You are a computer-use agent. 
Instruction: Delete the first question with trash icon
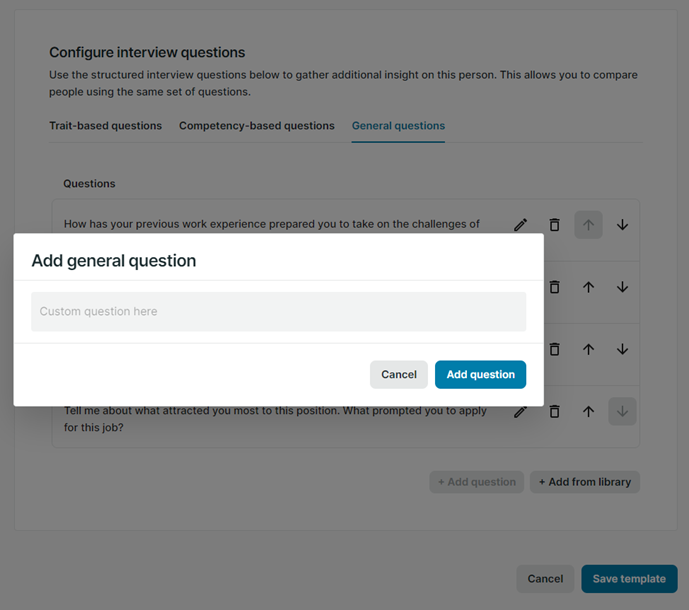point(555,225)
